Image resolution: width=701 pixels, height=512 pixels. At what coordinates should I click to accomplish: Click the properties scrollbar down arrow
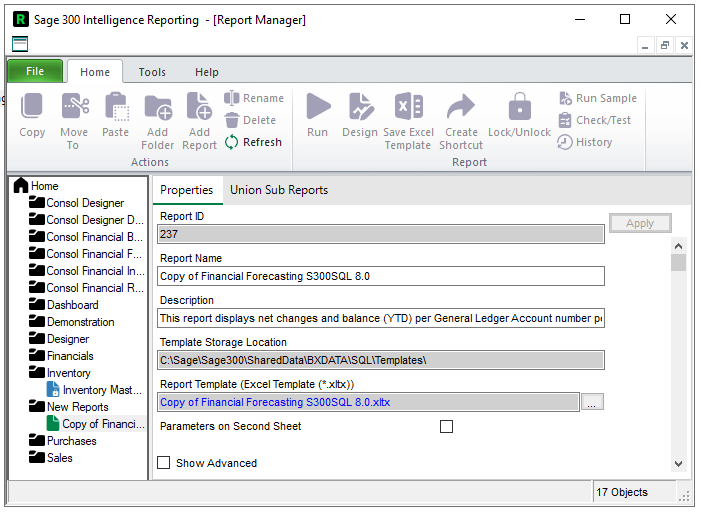point(678,464)
